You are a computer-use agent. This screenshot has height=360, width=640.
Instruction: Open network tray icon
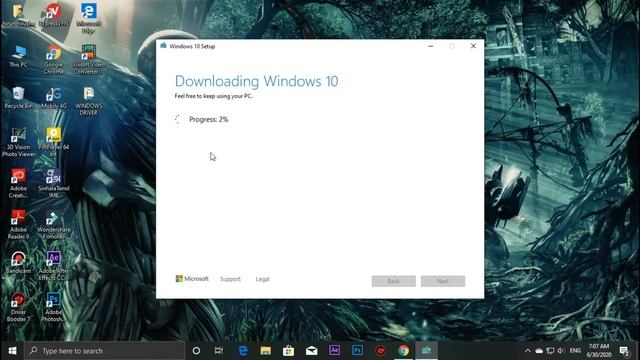pos(550,351)
